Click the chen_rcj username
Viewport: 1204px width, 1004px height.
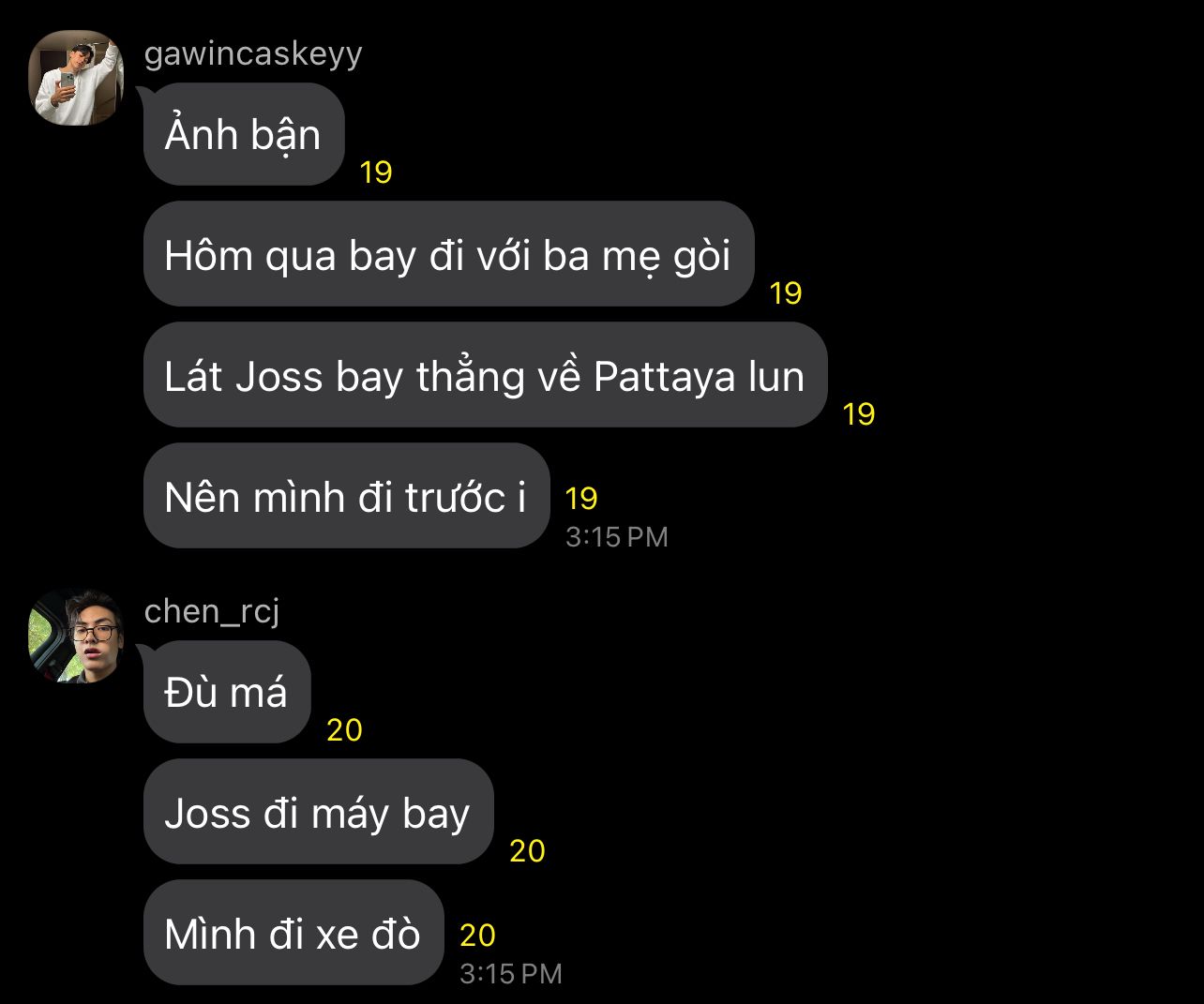(212, 611)
